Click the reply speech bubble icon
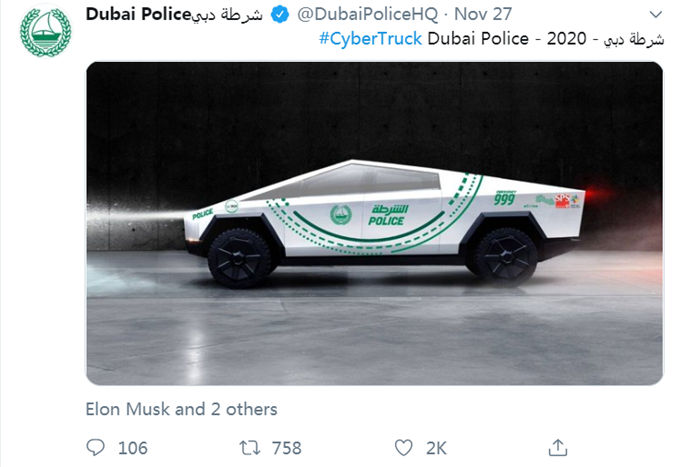680x467 pixels. click(96, 447)
